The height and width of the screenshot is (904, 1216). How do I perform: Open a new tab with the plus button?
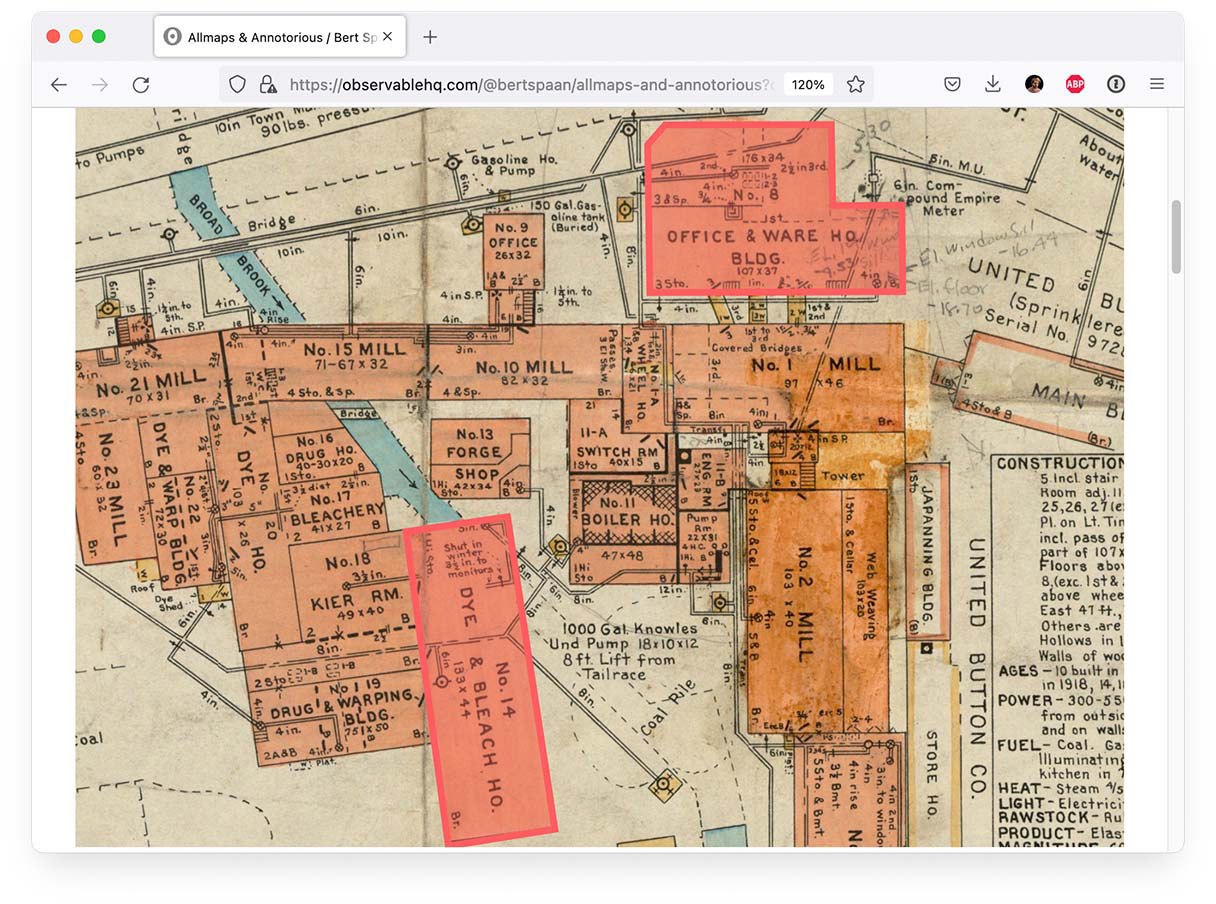coord(430,37)
